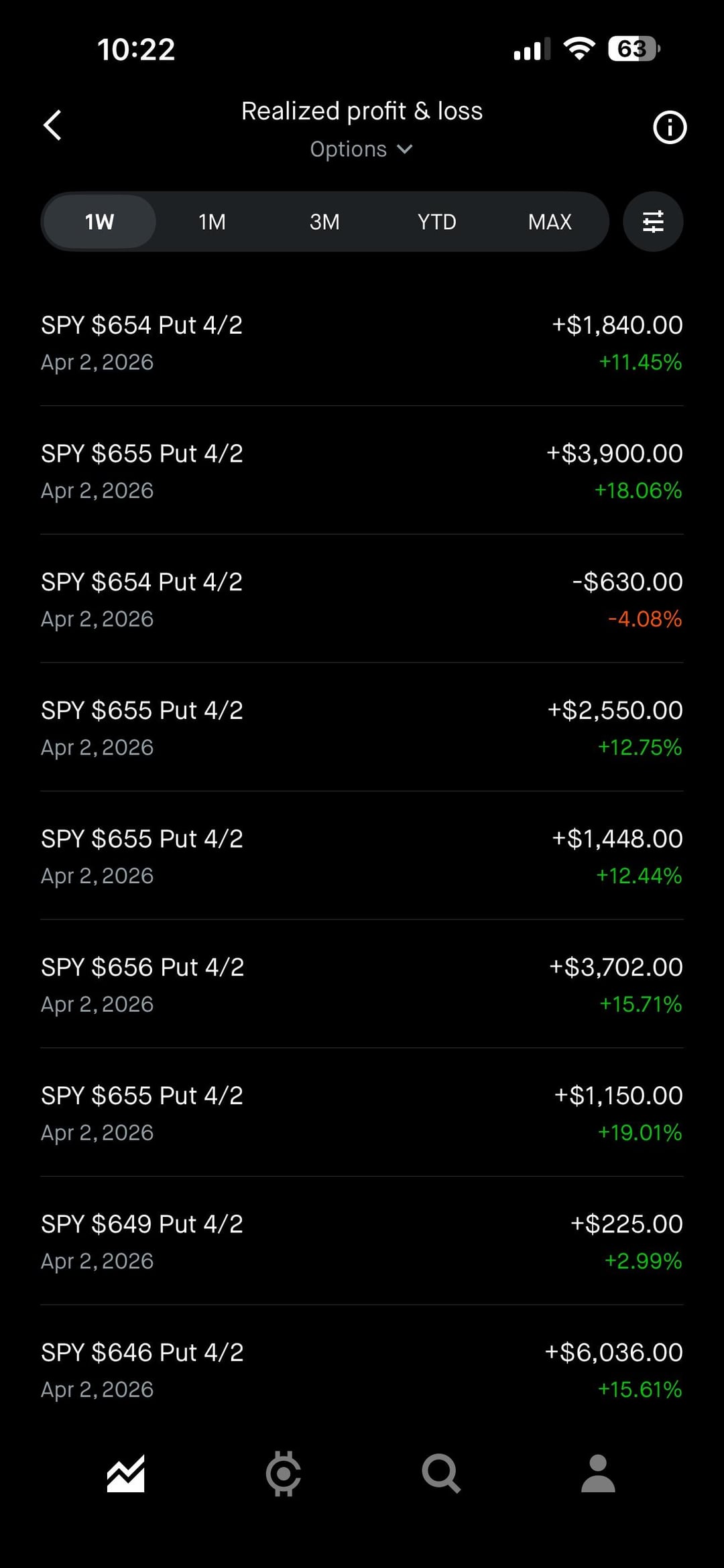The height and width of the screenshot is (1568, 724).
Task: Open the SPY $646 Put 4/2 entry
Action: click(x=362, y=1370)
